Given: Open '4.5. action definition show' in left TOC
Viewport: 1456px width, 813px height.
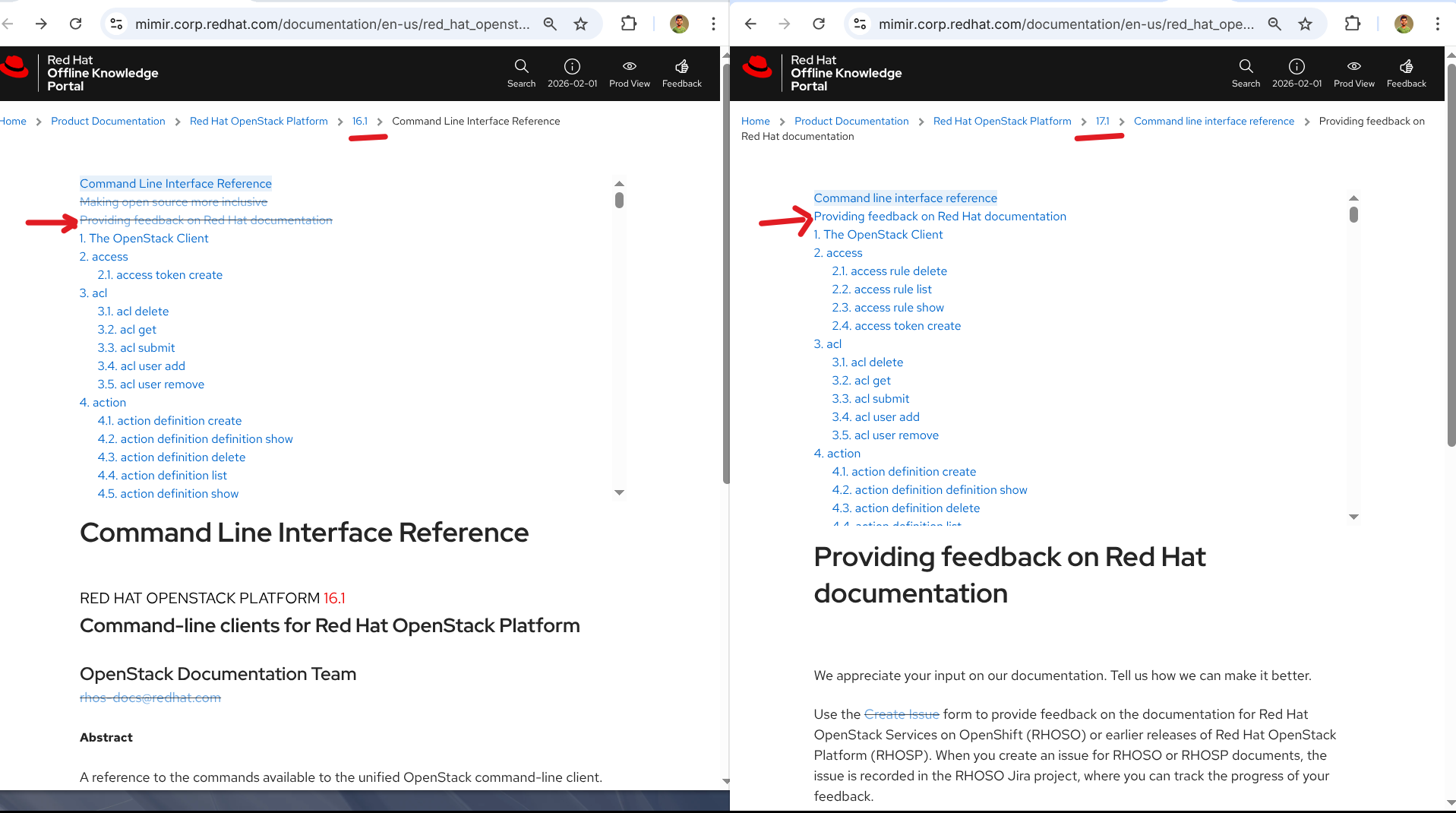Looking at the screenshot, I should point(168,494).
